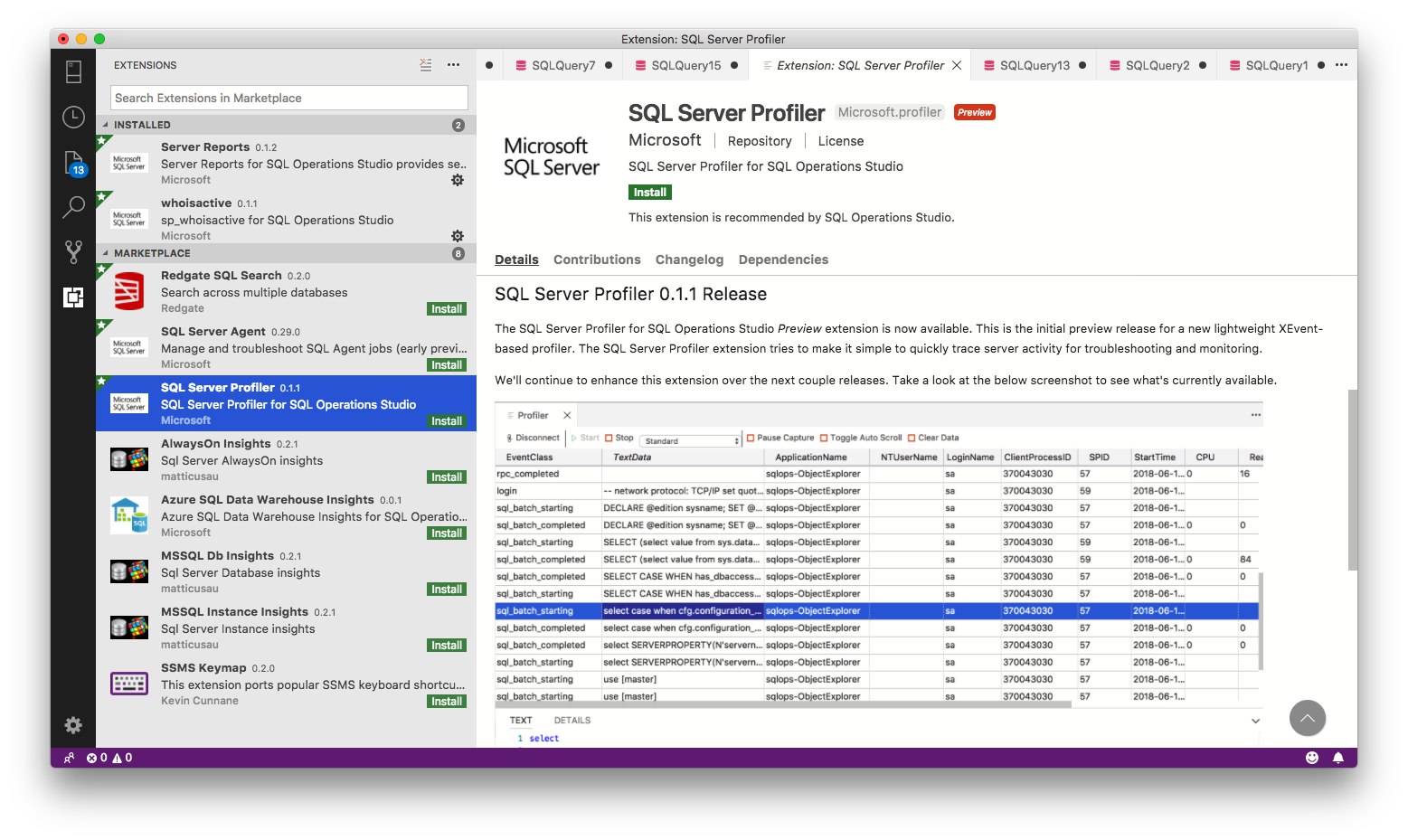1408x840 pixels.
Task: Click the errors and warnings status indicator
Action: pyautogui.click(x=109, y=758)
